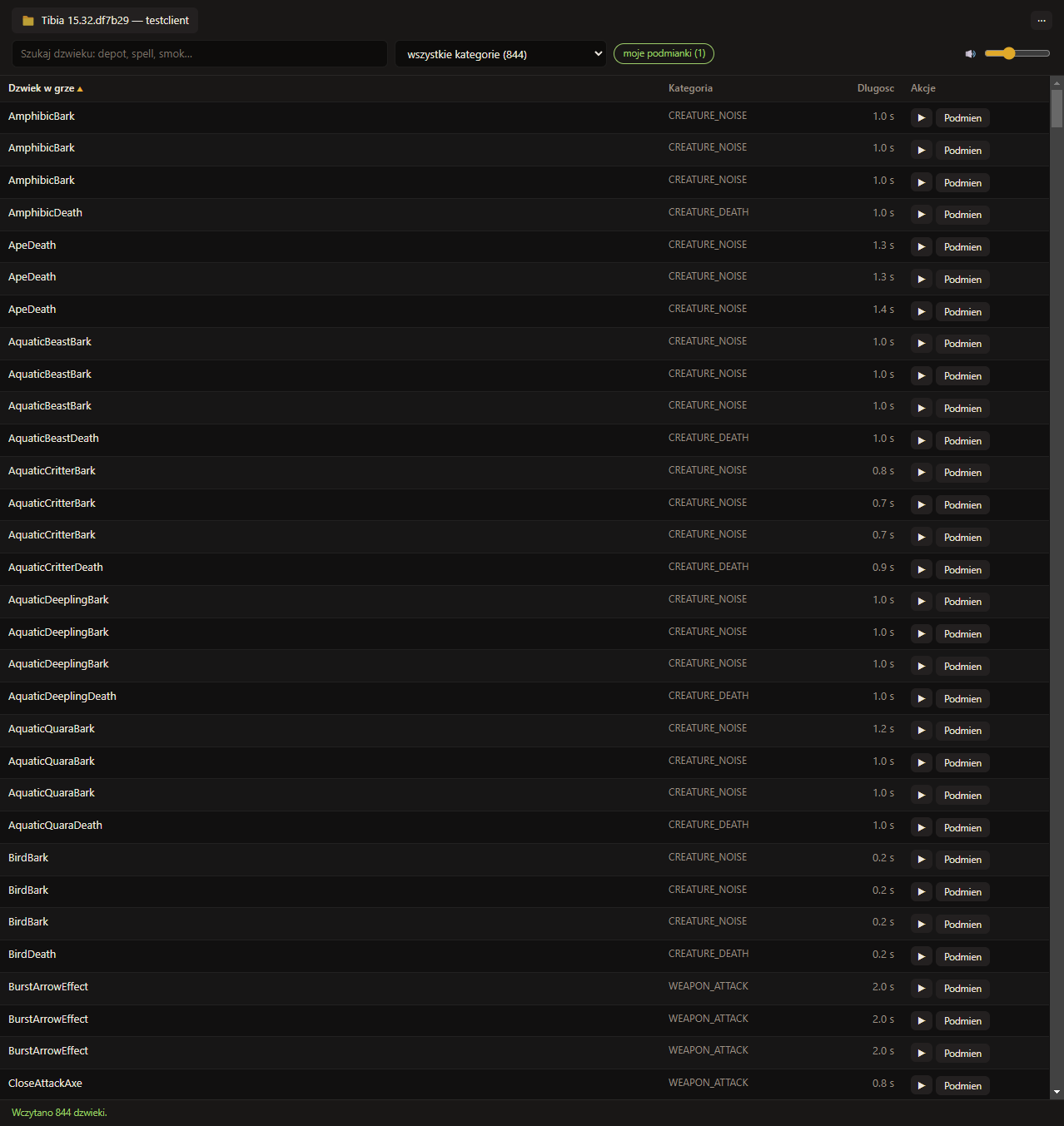Click WEAPON_ATTACK in the CloseAttackAxe row
1064x1126 pixels.
pyautogui.click(x=709, y=1083)
